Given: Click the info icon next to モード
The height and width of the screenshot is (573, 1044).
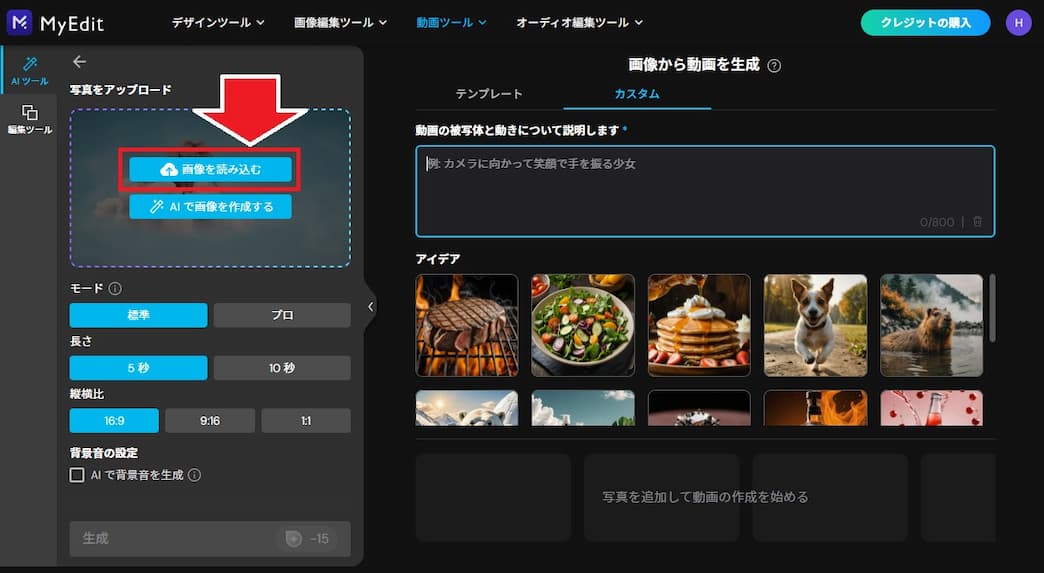Looking at the screenshot, I should 115,289.
